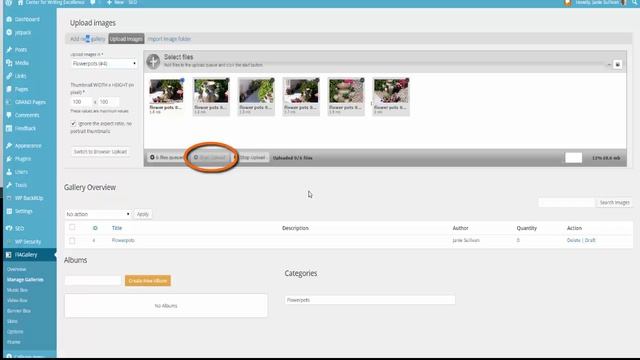Open Music Box in FlAGallery submenu
This screenshot has width=640, height=360.
(x=17, y=290)
